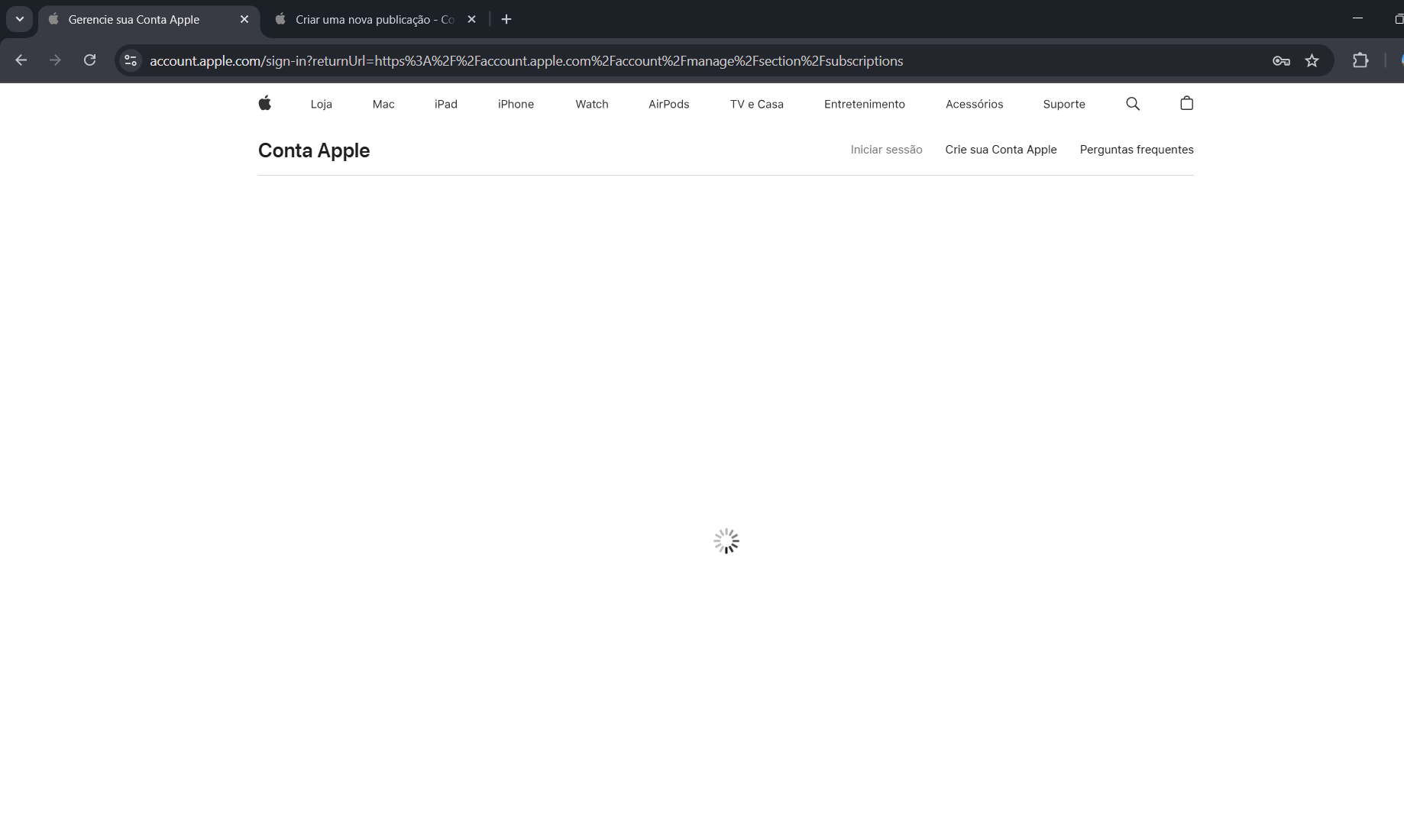The image size is (1404, 840).
Task: Go back to the previous page
Action: tap(21, 60)
